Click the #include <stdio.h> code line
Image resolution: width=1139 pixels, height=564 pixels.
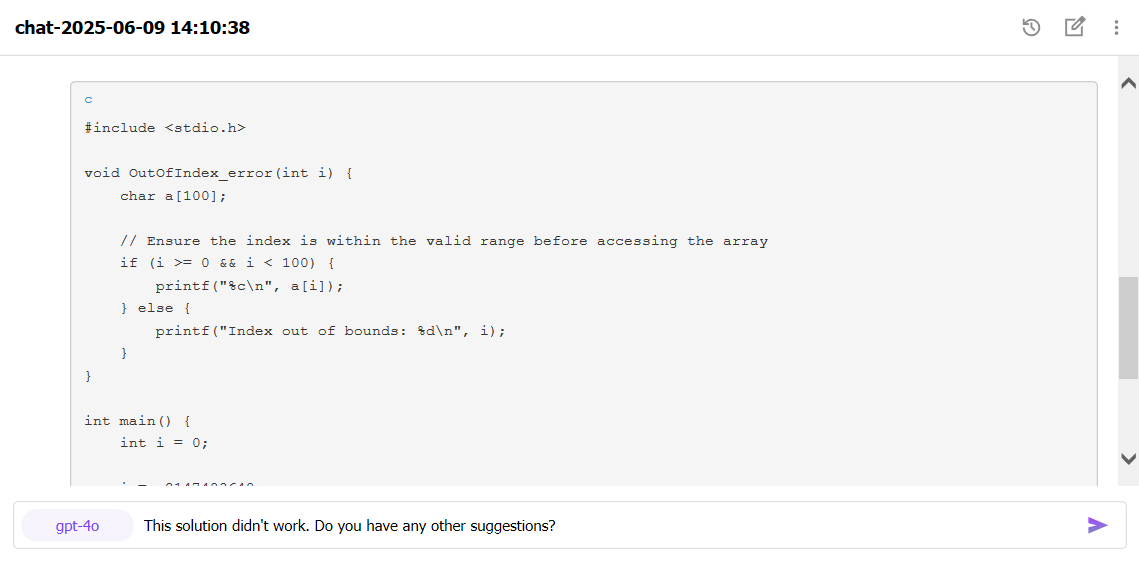coord(165,128)
